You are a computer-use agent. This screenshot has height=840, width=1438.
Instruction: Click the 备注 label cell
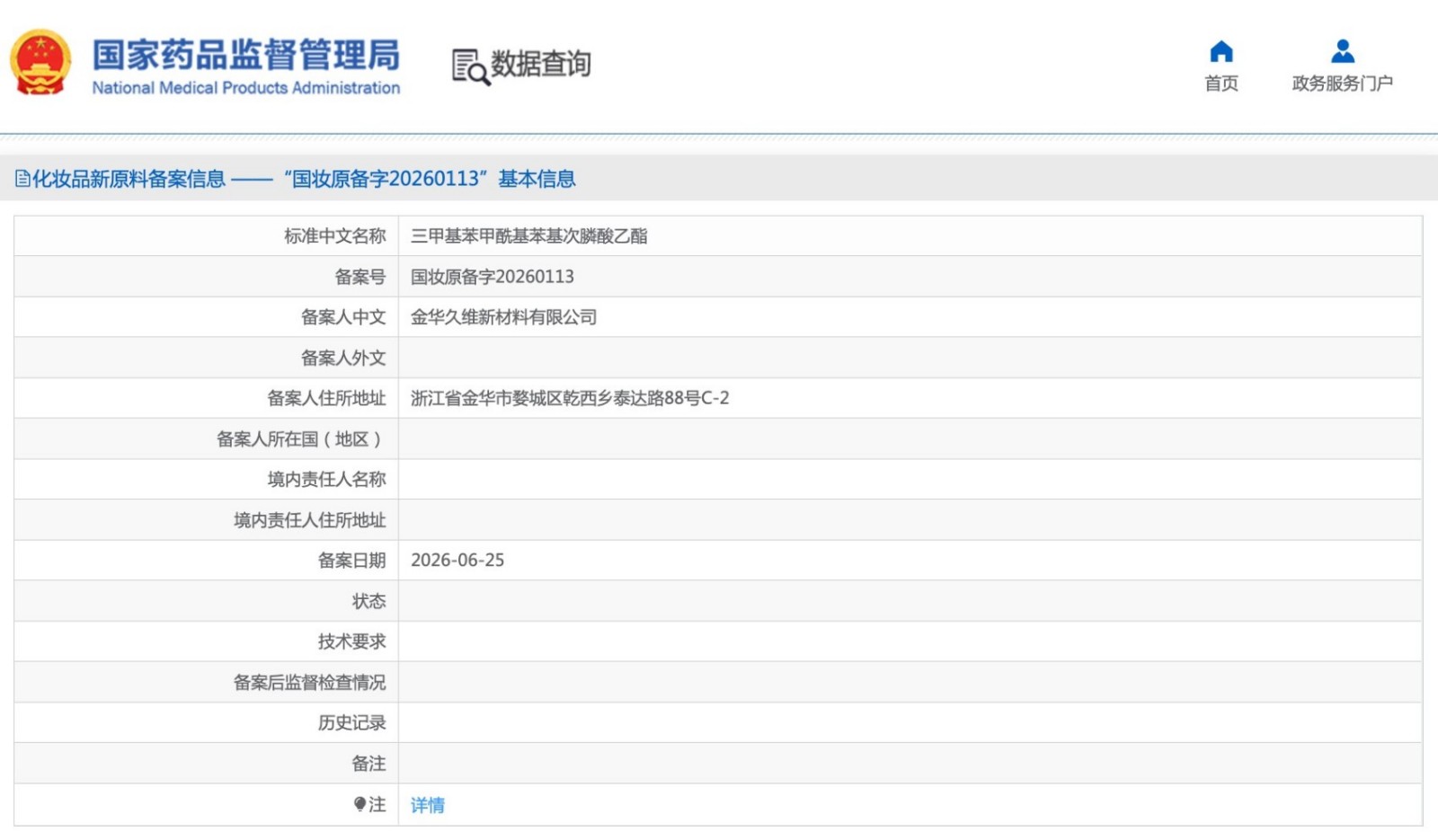pyautogui.click(x=207, y=764)
